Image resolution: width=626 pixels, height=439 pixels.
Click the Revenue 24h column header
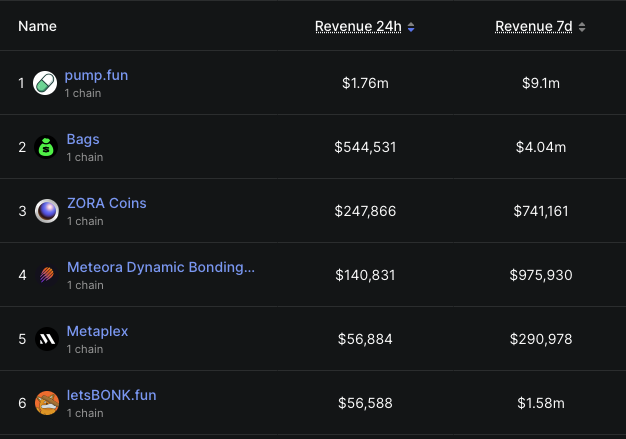(358, 26)
